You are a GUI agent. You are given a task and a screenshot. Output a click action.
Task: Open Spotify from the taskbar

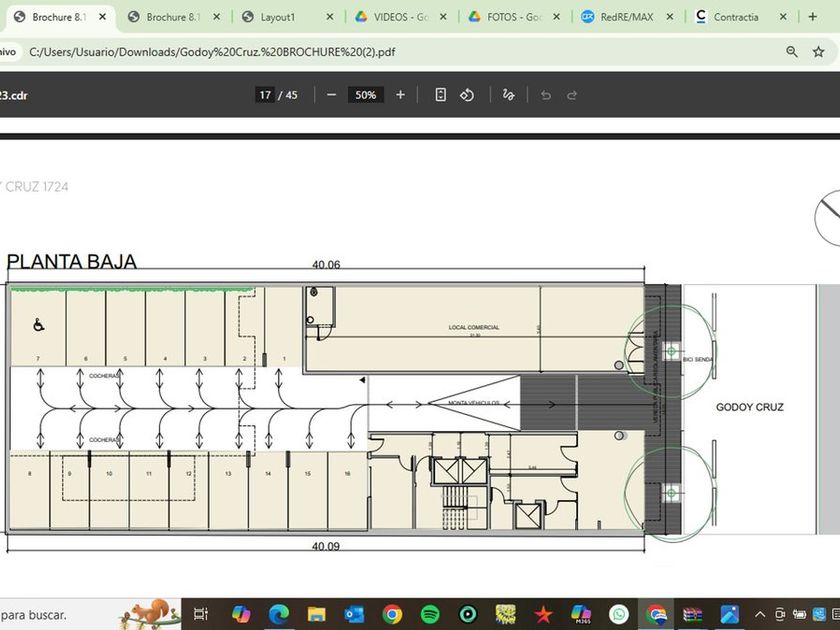click(x=430, y=614)
